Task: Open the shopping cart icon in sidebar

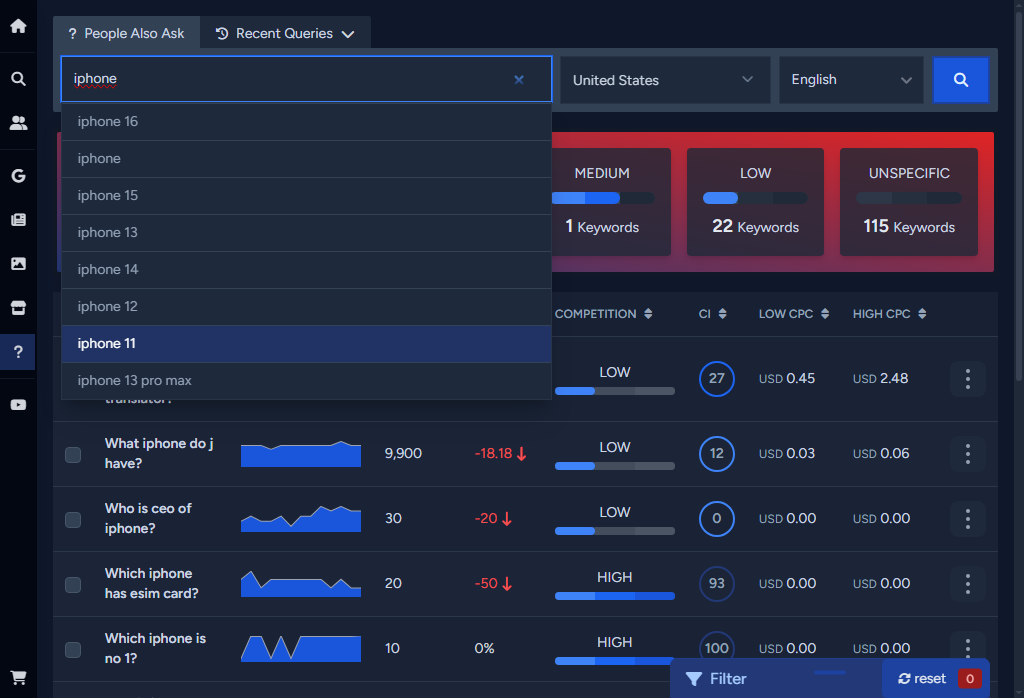Action: tap(18, 678)
